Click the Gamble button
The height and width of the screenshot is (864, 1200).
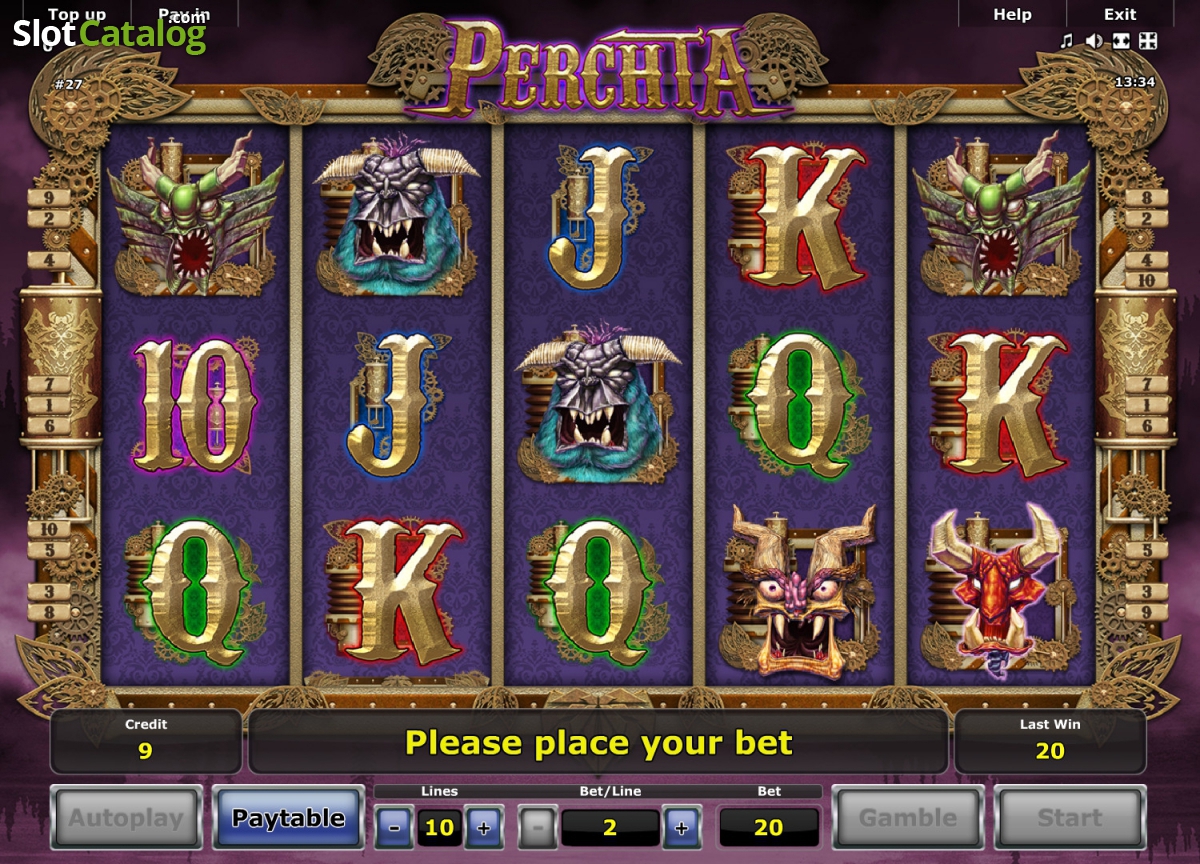[908, 818]
